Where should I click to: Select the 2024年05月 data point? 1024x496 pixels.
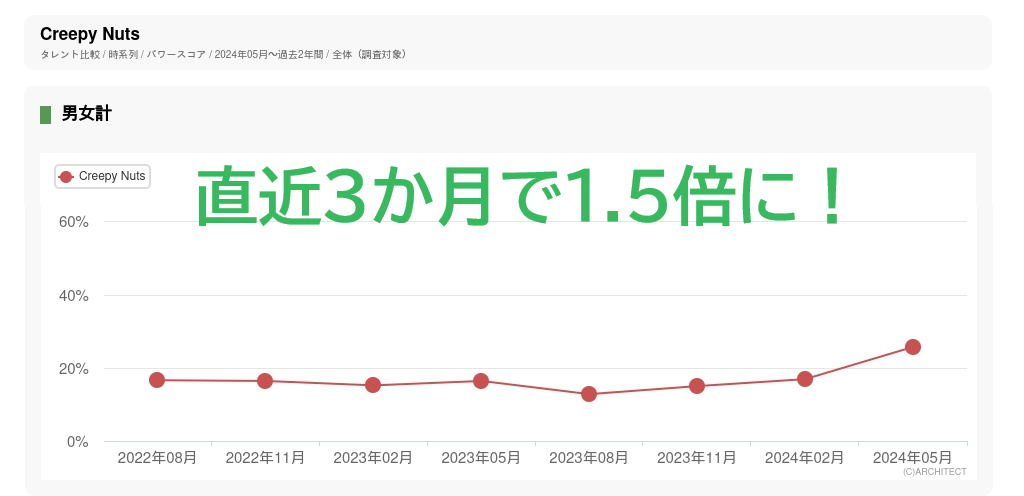(x=912, y=347)
